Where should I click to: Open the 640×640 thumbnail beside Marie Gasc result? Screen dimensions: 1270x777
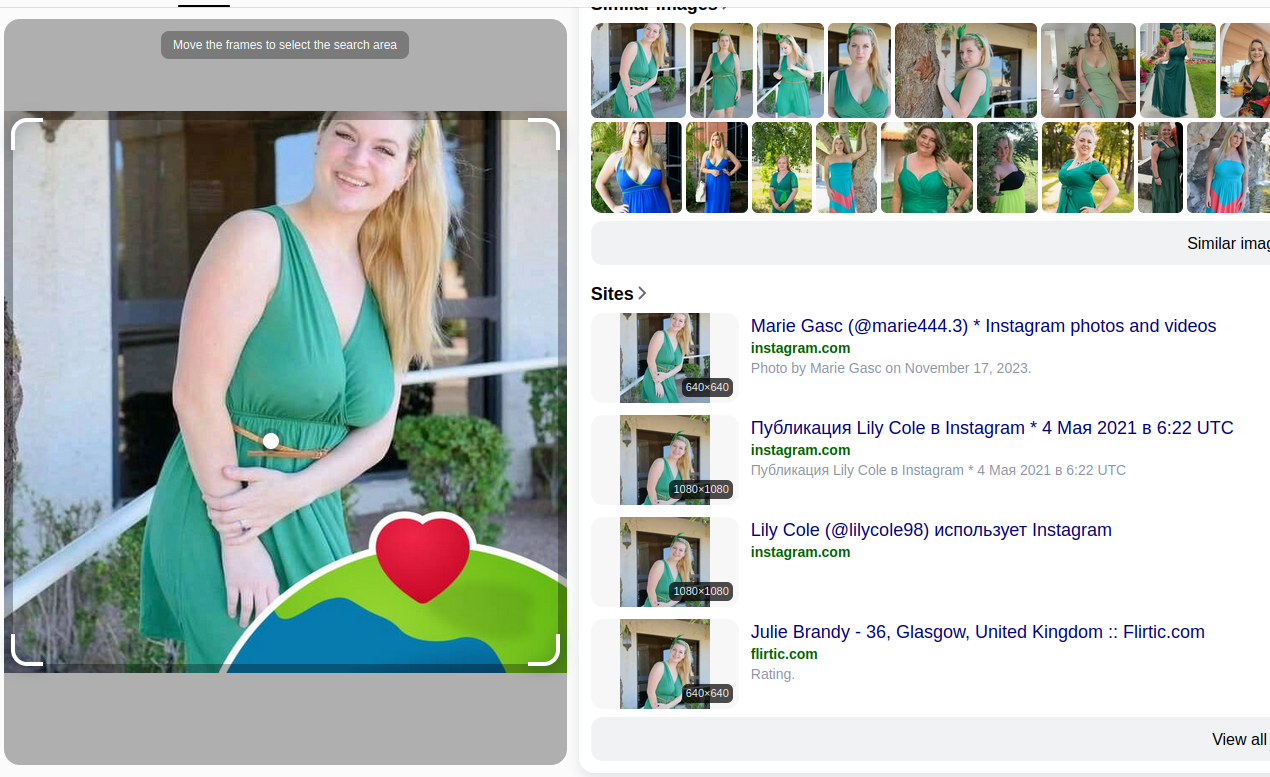point(664,358)
